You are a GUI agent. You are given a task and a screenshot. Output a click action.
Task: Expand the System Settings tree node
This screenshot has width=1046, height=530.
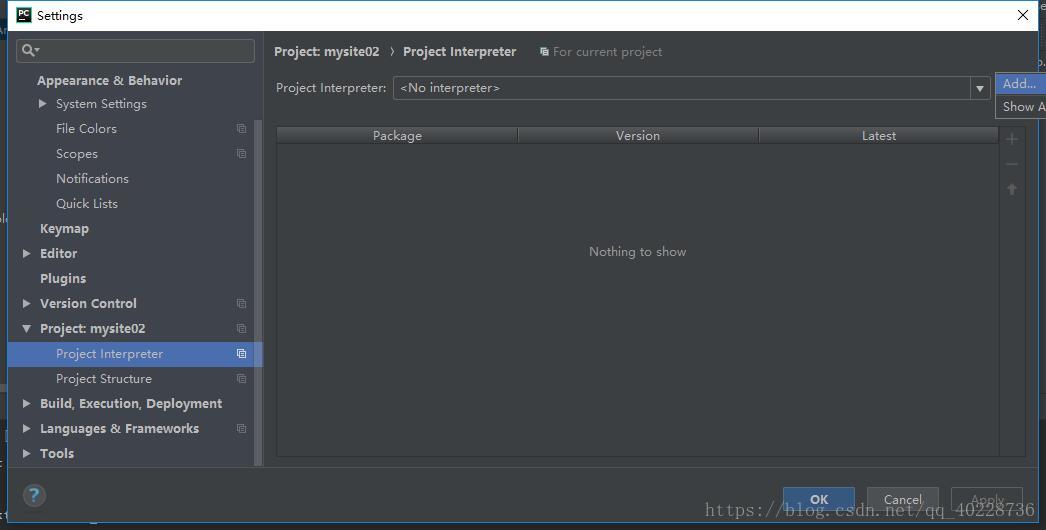43,103
